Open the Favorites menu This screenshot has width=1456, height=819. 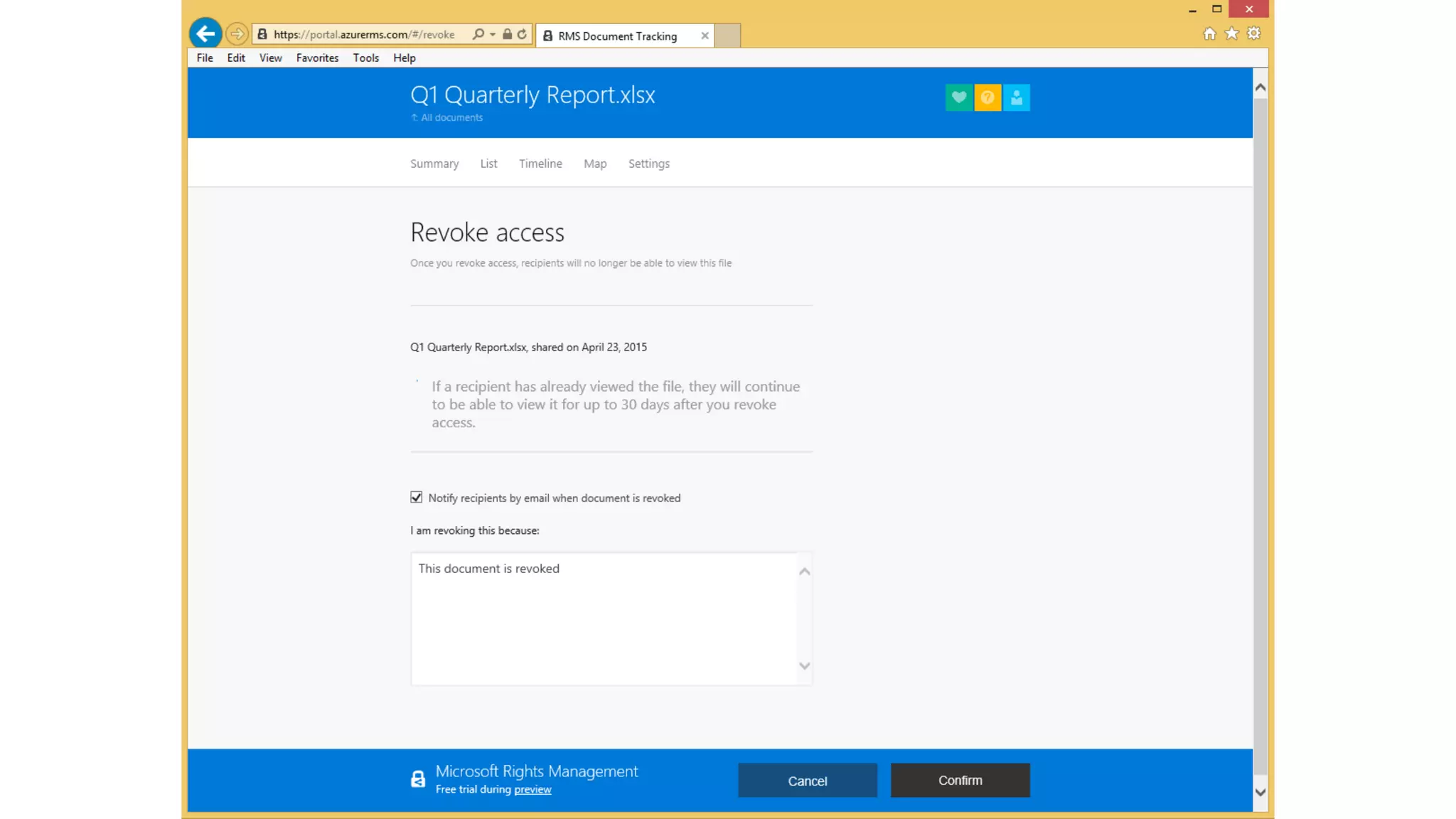(317, 58)
